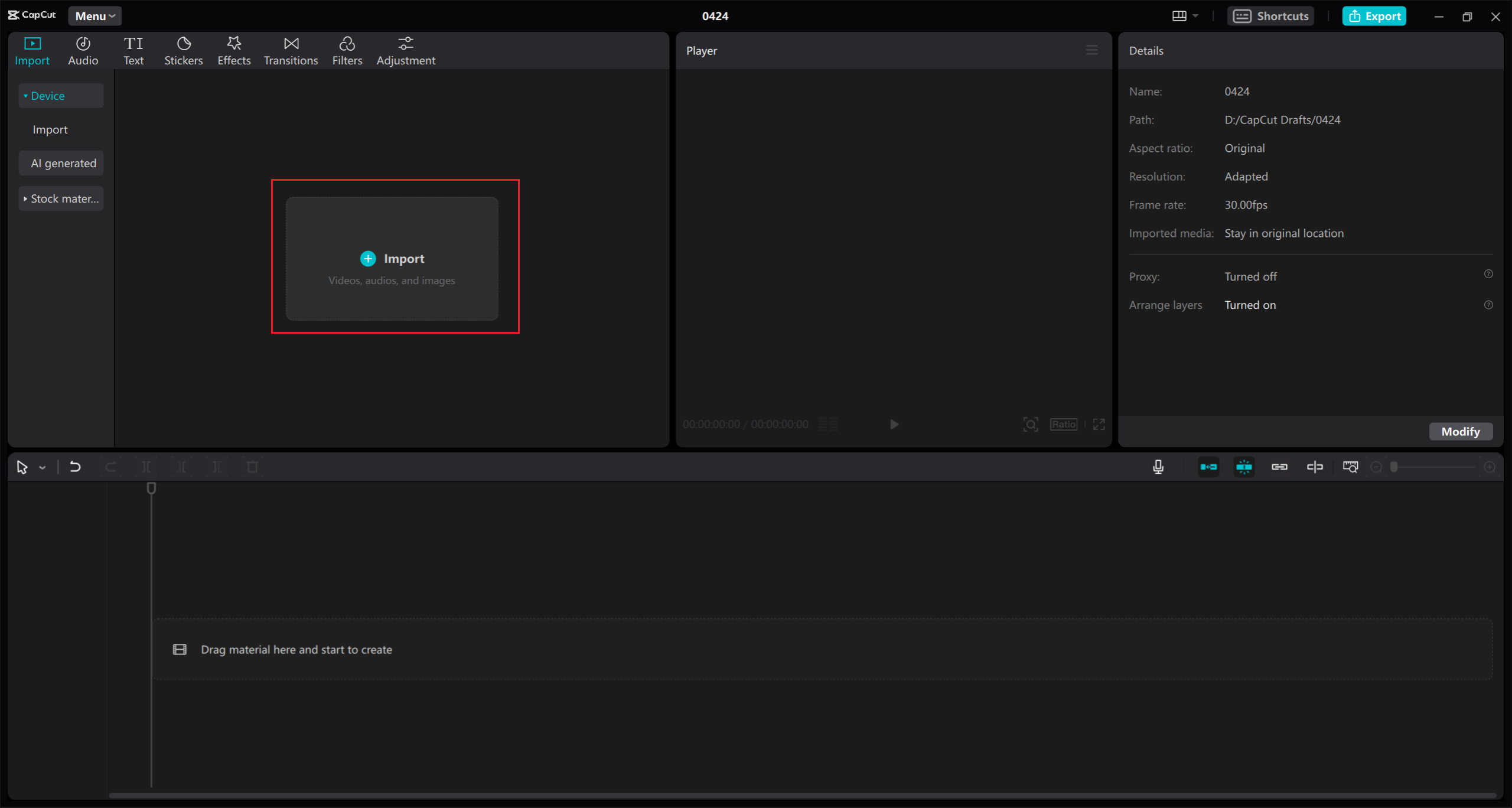The image size is (1512, 808).
Task: Click the Delete clip icon
Action: point(252,467)
